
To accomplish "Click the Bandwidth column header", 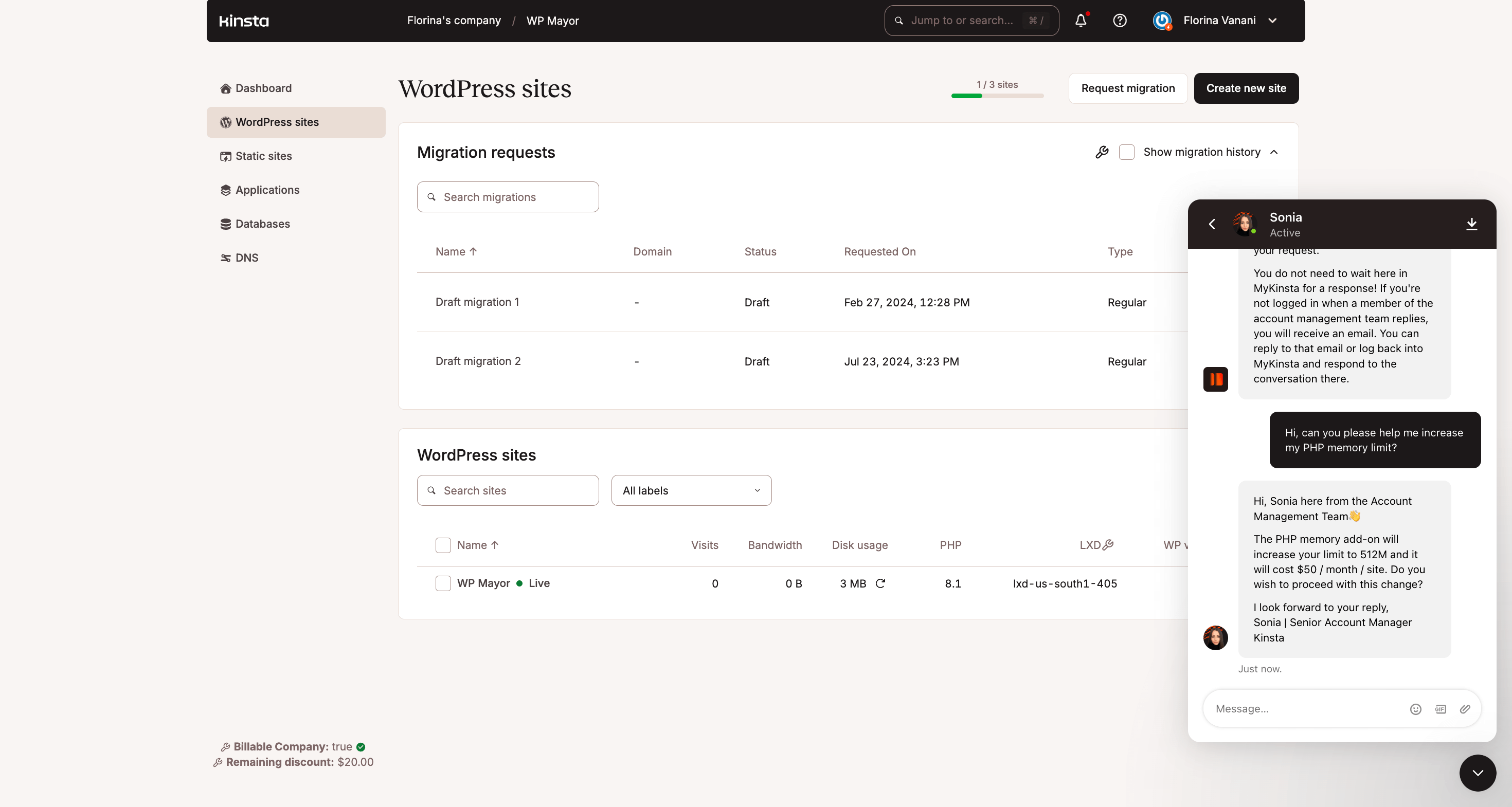I will pos(774,545).
